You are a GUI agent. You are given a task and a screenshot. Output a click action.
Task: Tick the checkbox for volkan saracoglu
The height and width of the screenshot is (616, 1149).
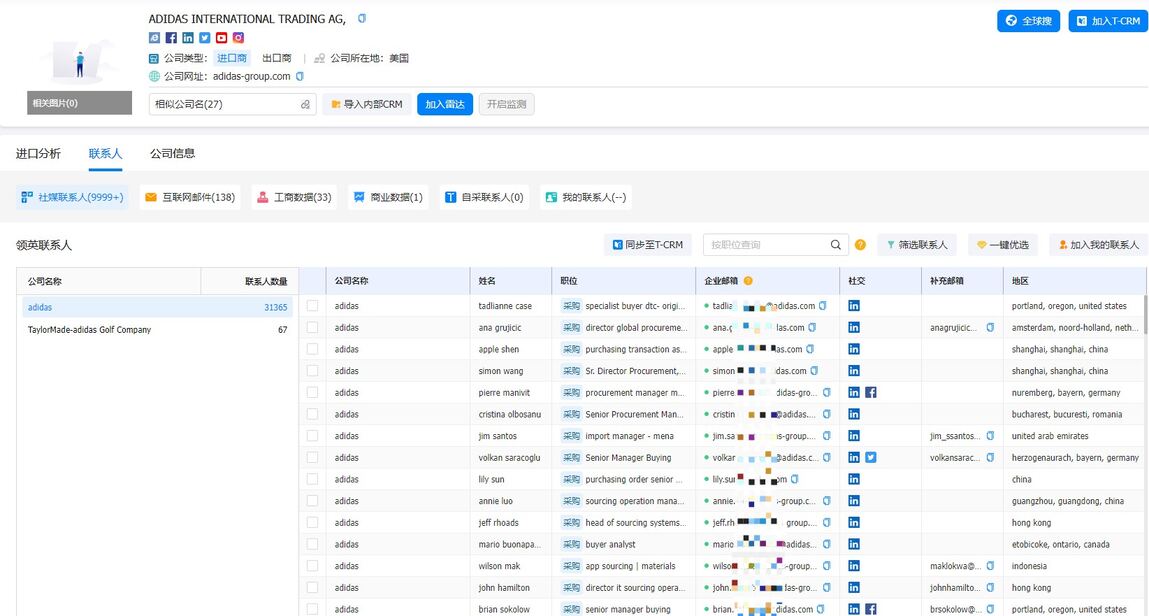pyautogui.click(x=312, y=457)
